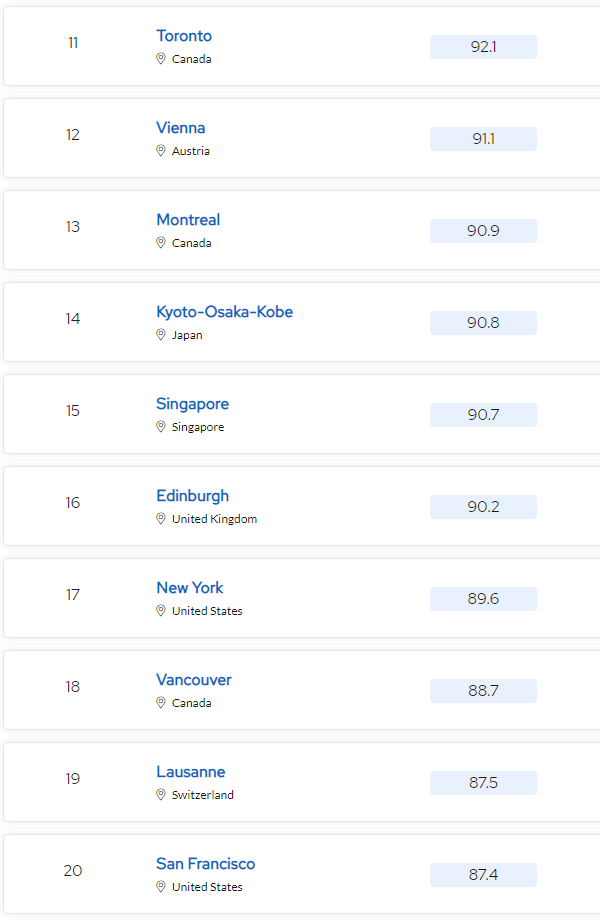The image size is (600, 922).
Task: Open the Kyoto-Osaka-Kobe city link
Action: click(x=225, y=312)
